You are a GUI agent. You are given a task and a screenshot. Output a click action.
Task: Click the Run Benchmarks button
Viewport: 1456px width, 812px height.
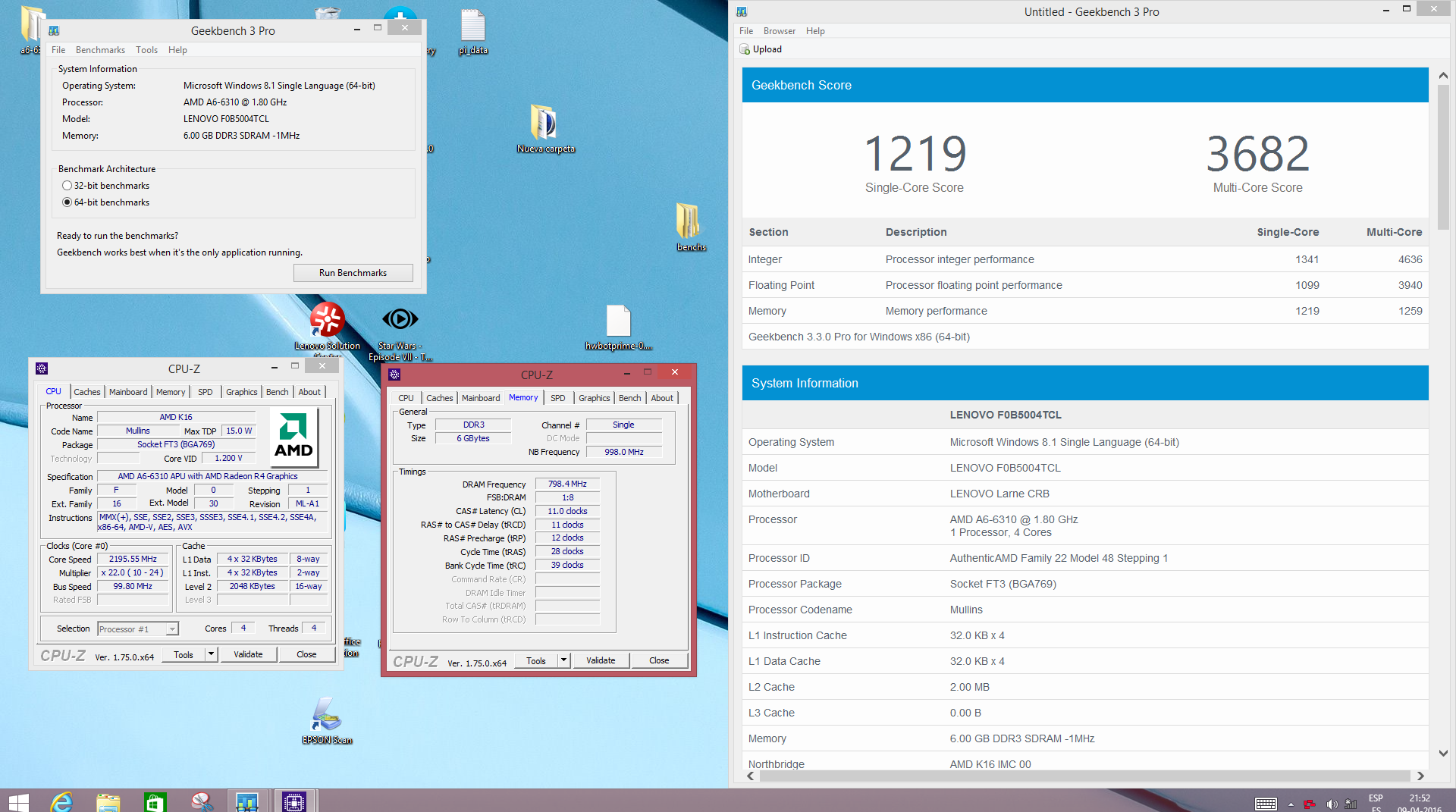tap(353, 273)
